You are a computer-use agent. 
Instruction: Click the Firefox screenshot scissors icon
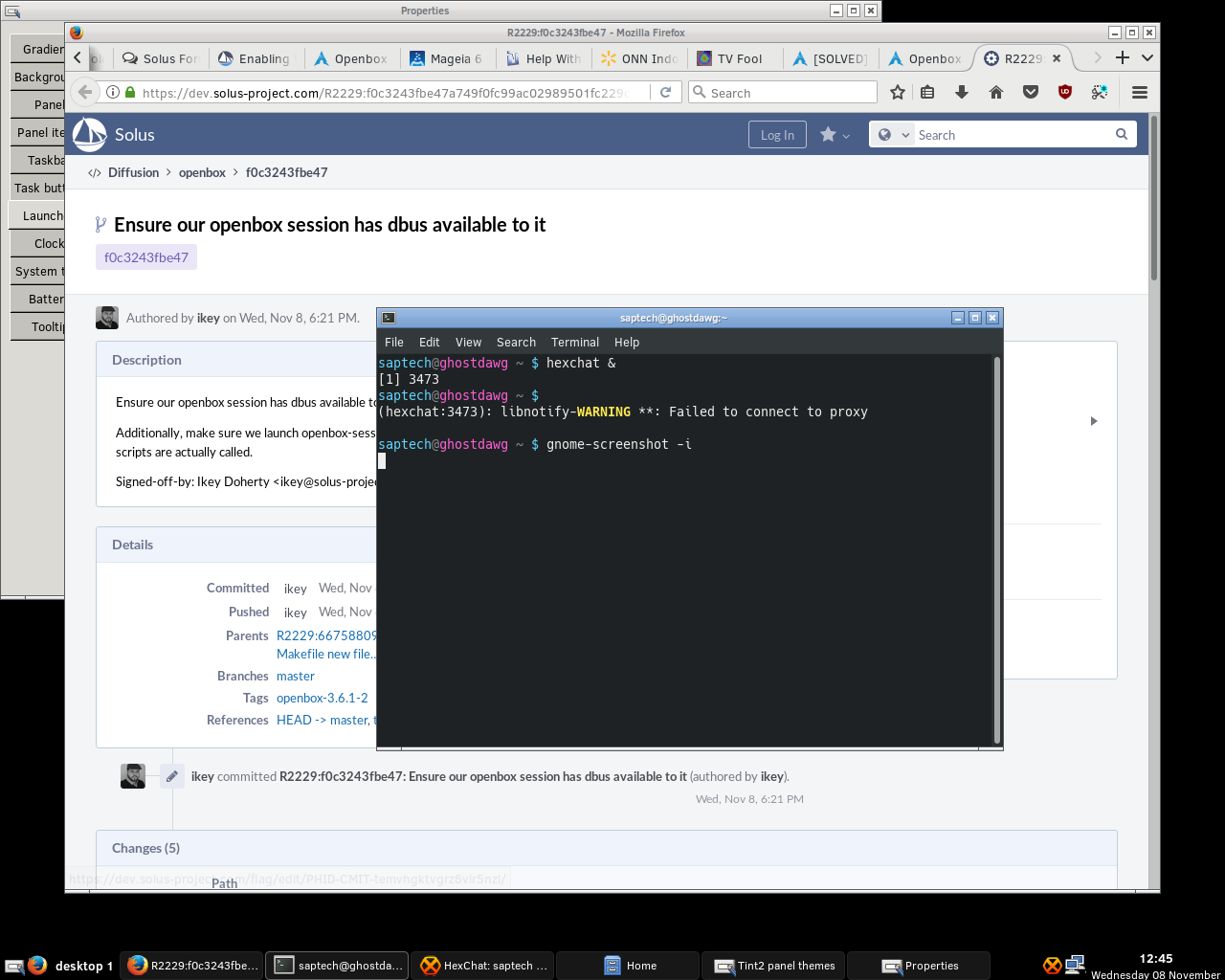point(1100,92)
